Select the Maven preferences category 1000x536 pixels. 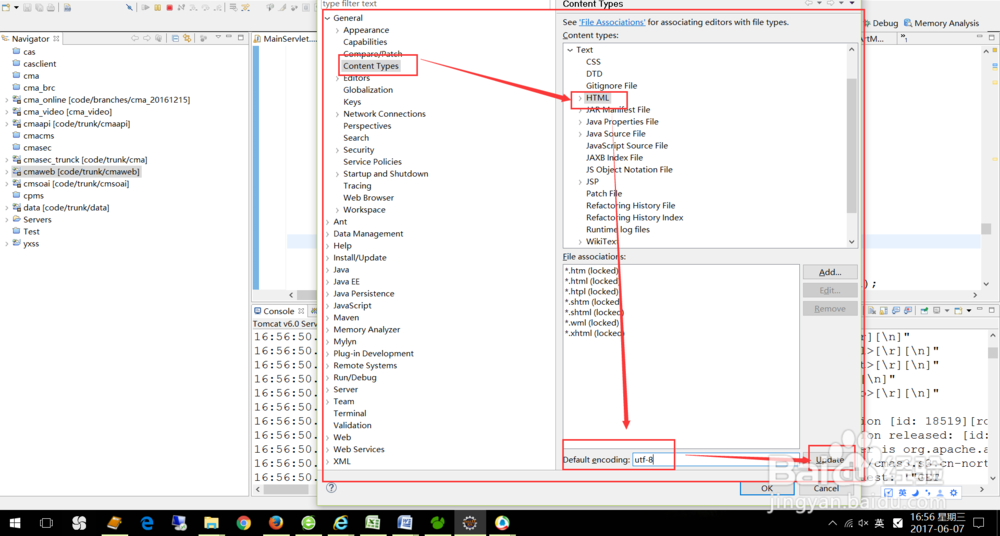click(x=346, y=318)
